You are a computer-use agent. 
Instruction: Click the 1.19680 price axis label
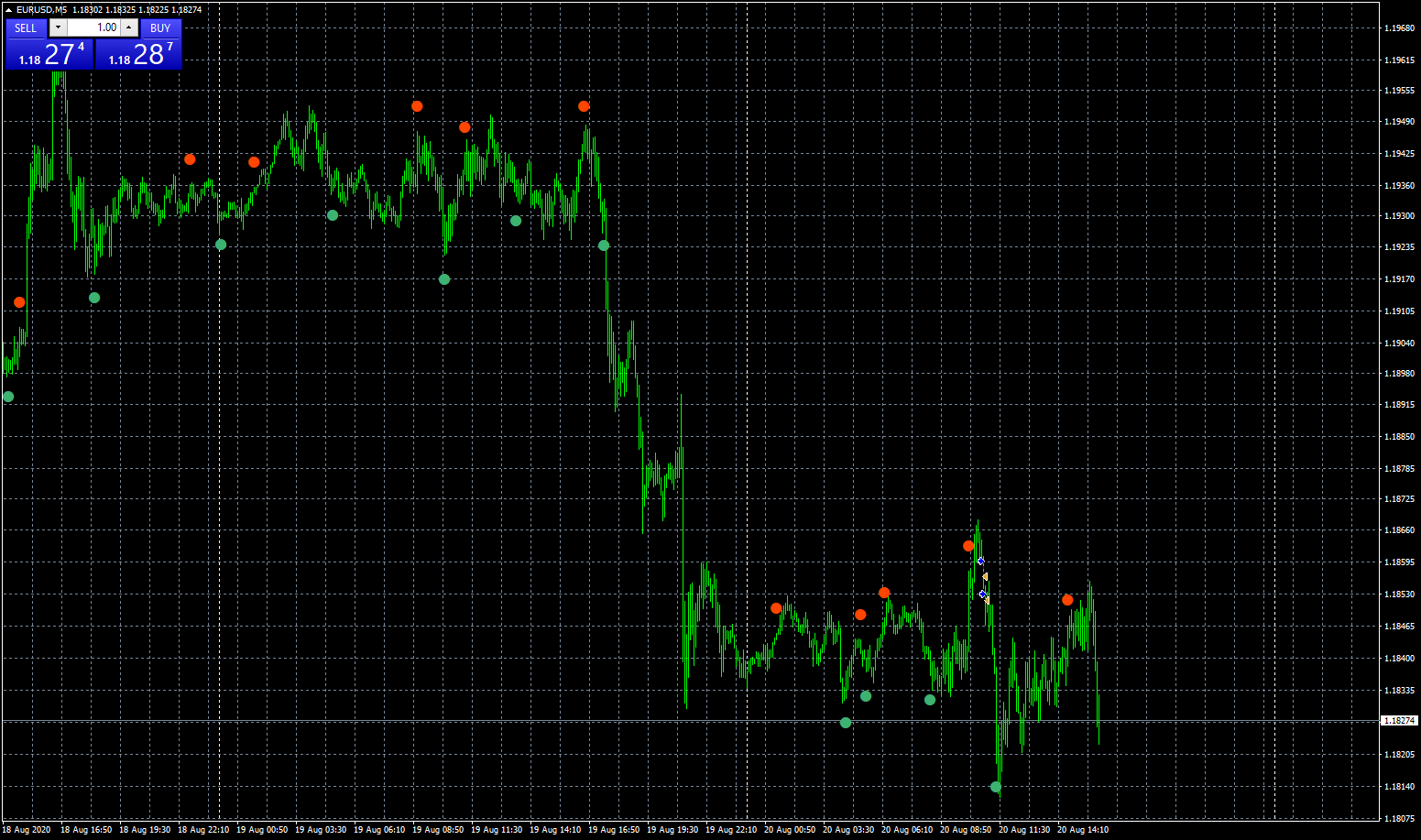click(1399, 28)
